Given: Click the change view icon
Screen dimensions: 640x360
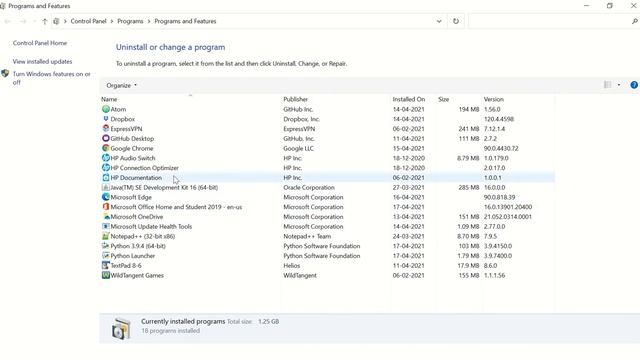Looking at the screenshot, I should (x=607, y=85).
